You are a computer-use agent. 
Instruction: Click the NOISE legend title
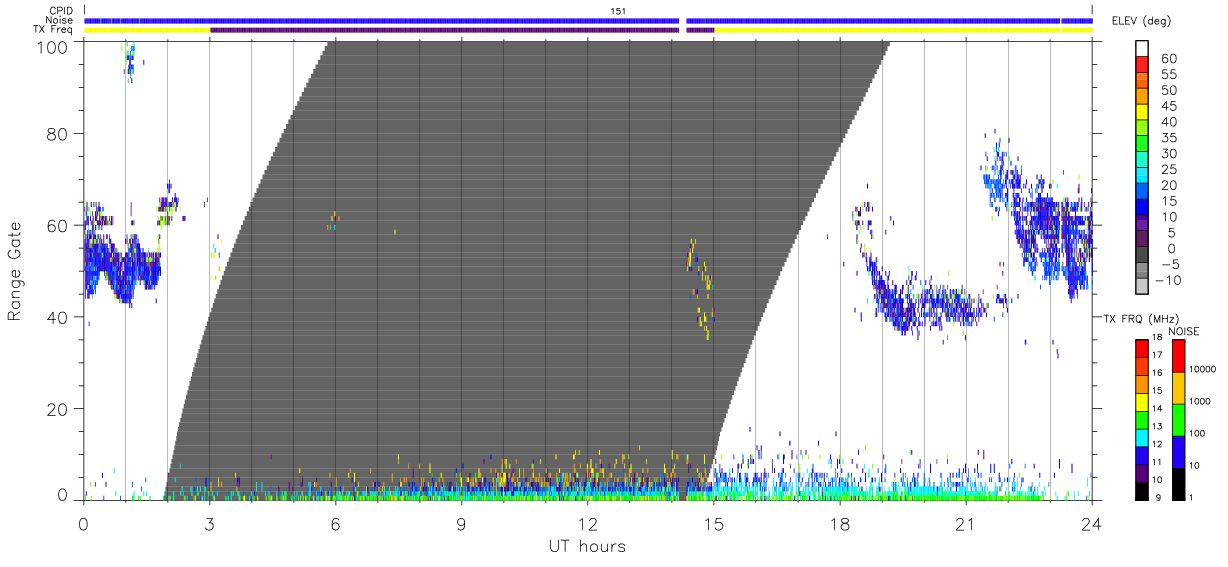click(1183, 331)
